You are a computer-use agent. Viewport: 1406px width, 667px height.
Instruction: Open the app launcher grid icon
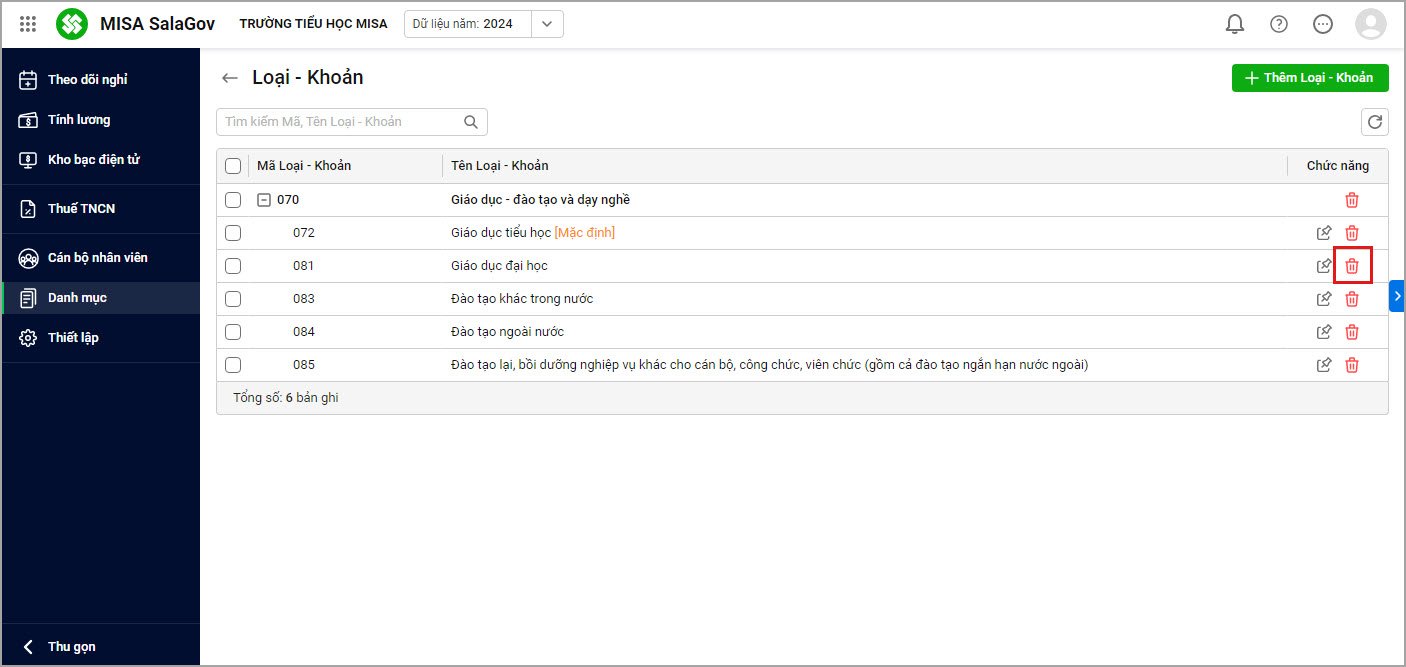[x=28, y=24]
